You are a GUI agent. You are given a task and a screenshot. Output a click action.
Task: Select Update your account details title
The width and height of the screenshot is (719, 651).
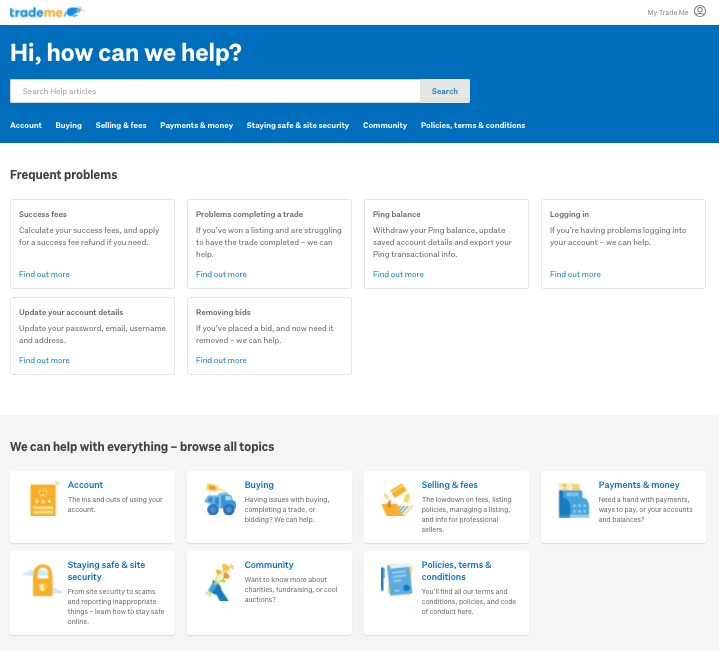pos(71,312)
